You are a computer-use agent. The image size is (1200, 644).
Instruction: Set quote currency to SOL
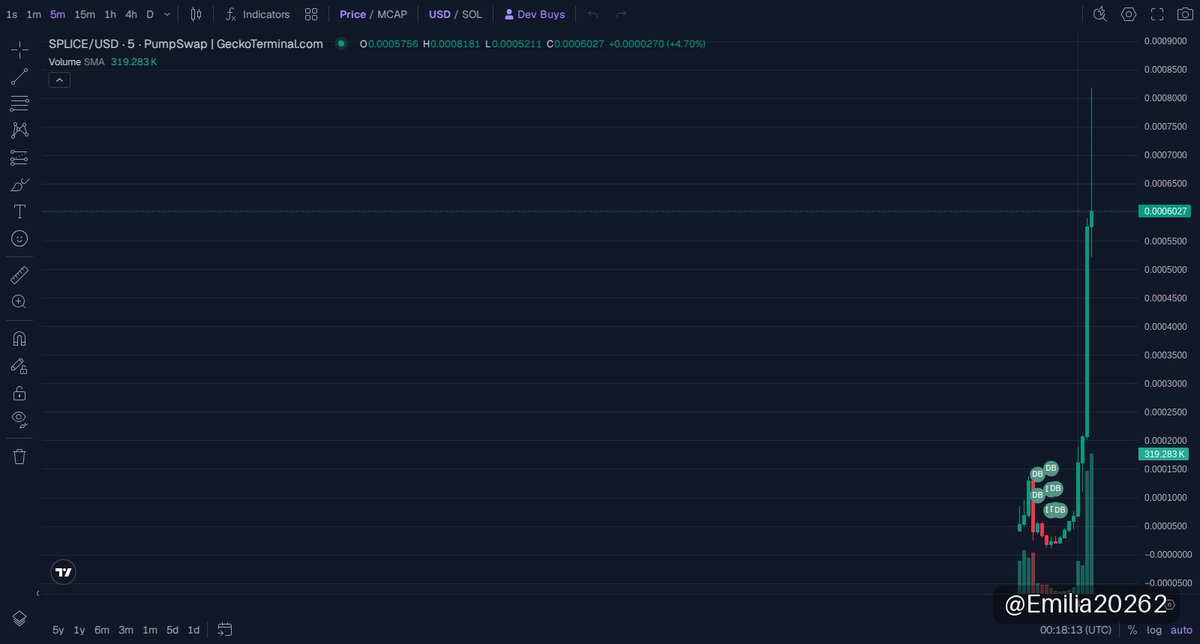[x=472, y=15]
